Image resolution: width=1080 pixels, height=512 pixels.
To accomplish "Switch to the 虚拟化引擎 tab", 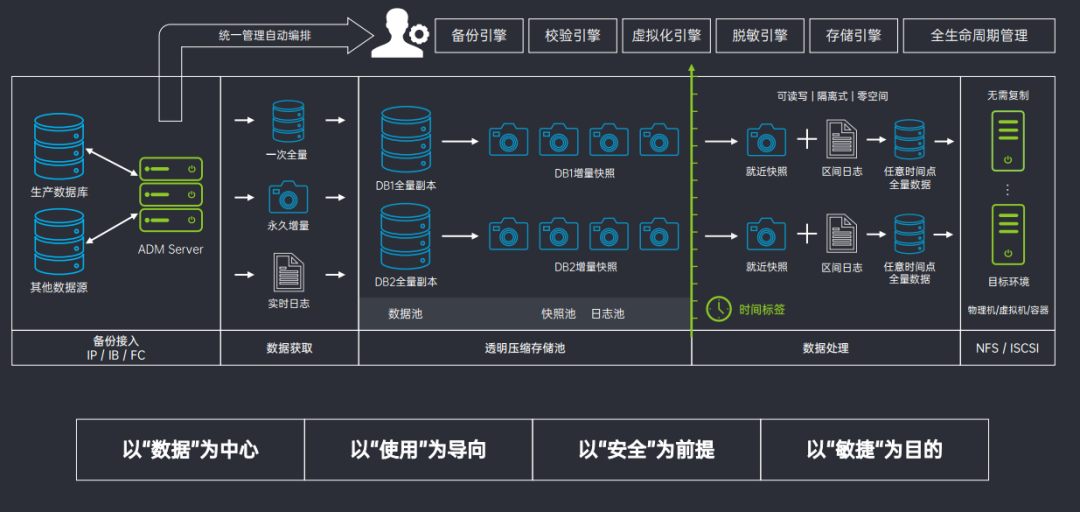I will [x=667, y=36].
